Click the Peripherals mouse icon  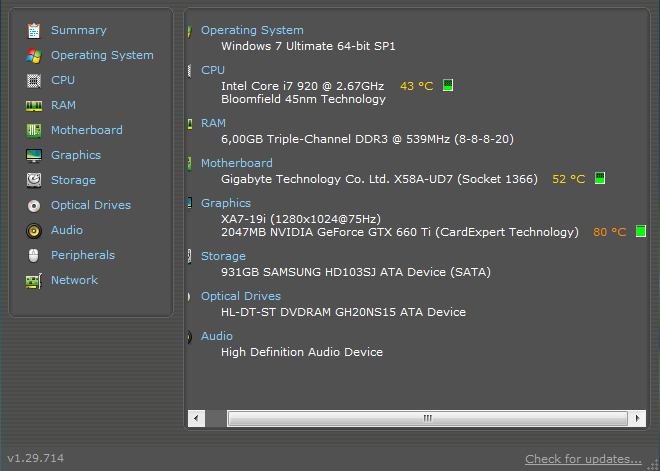tap(34, 255)
